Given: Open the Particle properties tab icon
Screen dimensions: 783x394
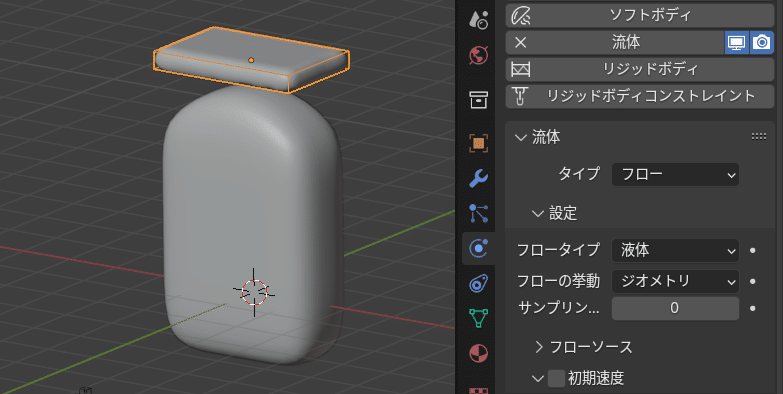Looking at the screenshot, I should click(x=478, y=213).
